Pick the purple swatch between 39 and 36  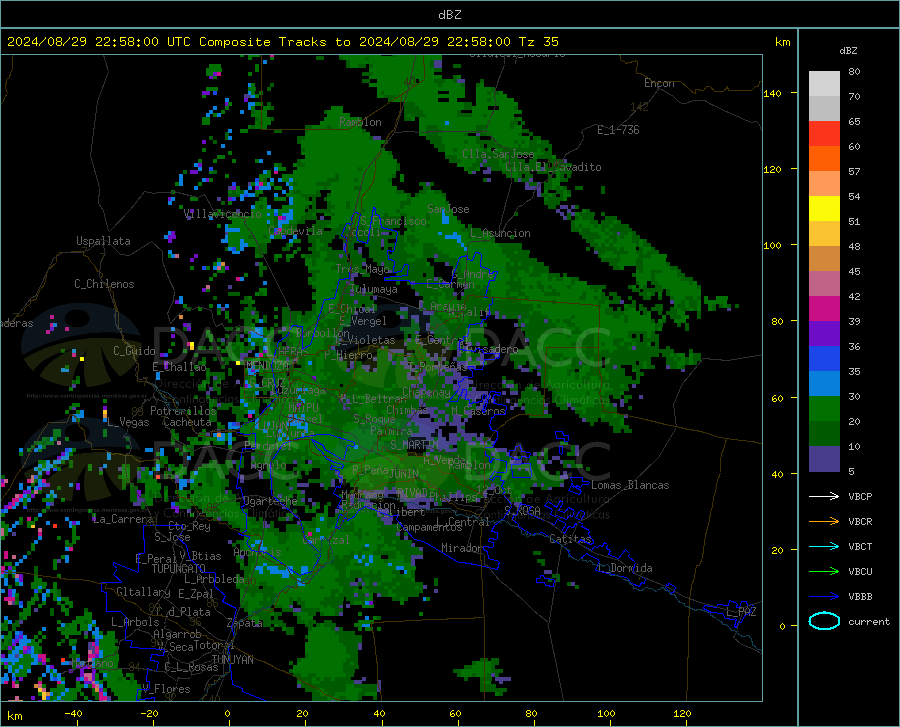click(x=824, y=334)
